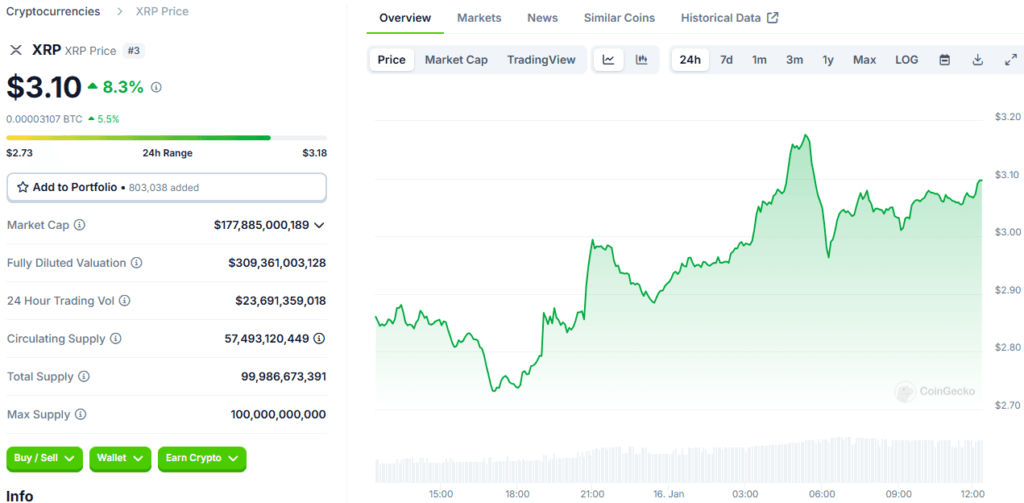
Task: Expand the Market Cap value chevron
Action: pos(319,225)
